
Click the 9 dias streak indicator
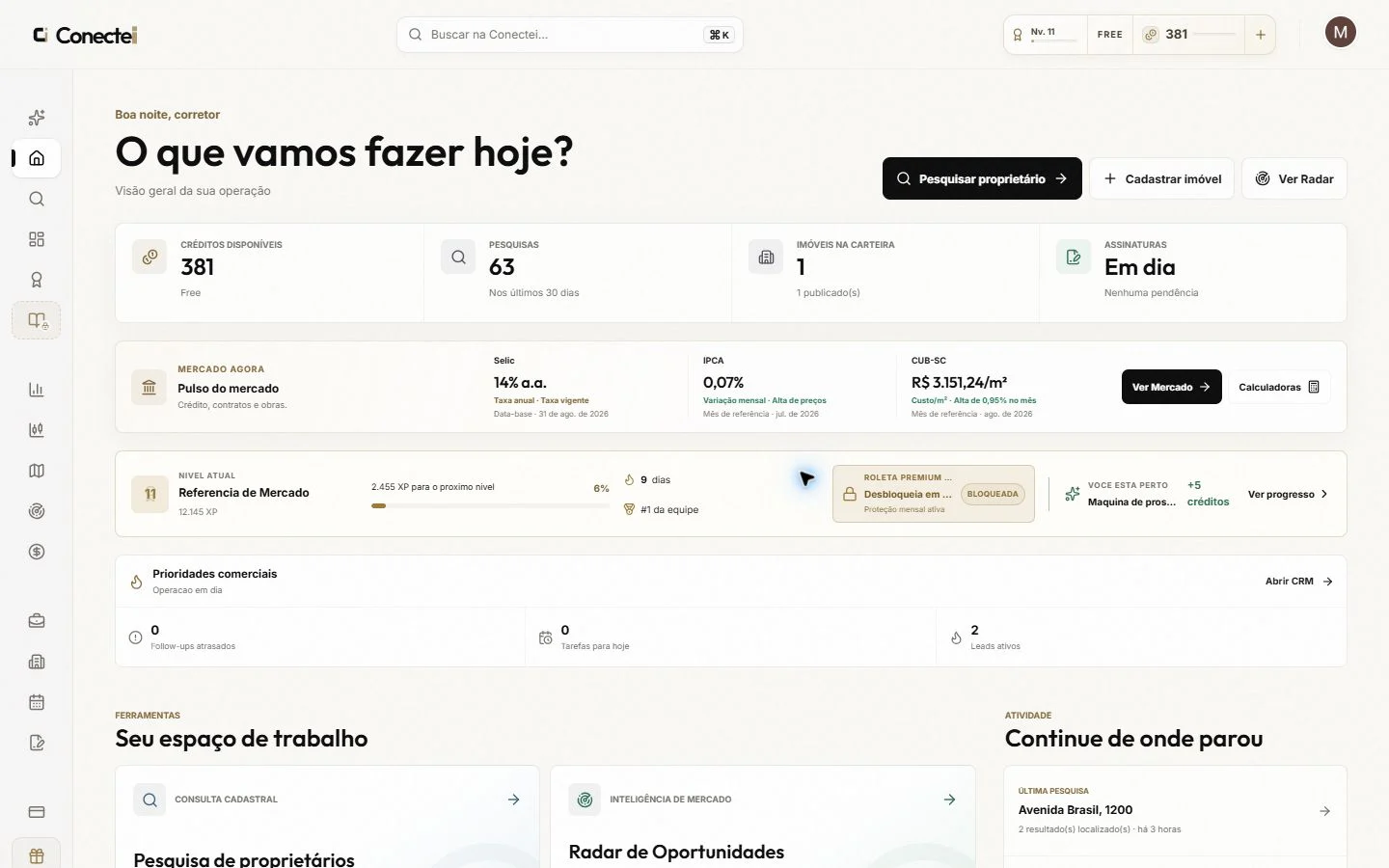pyautogui.click(x=647, y=479)
